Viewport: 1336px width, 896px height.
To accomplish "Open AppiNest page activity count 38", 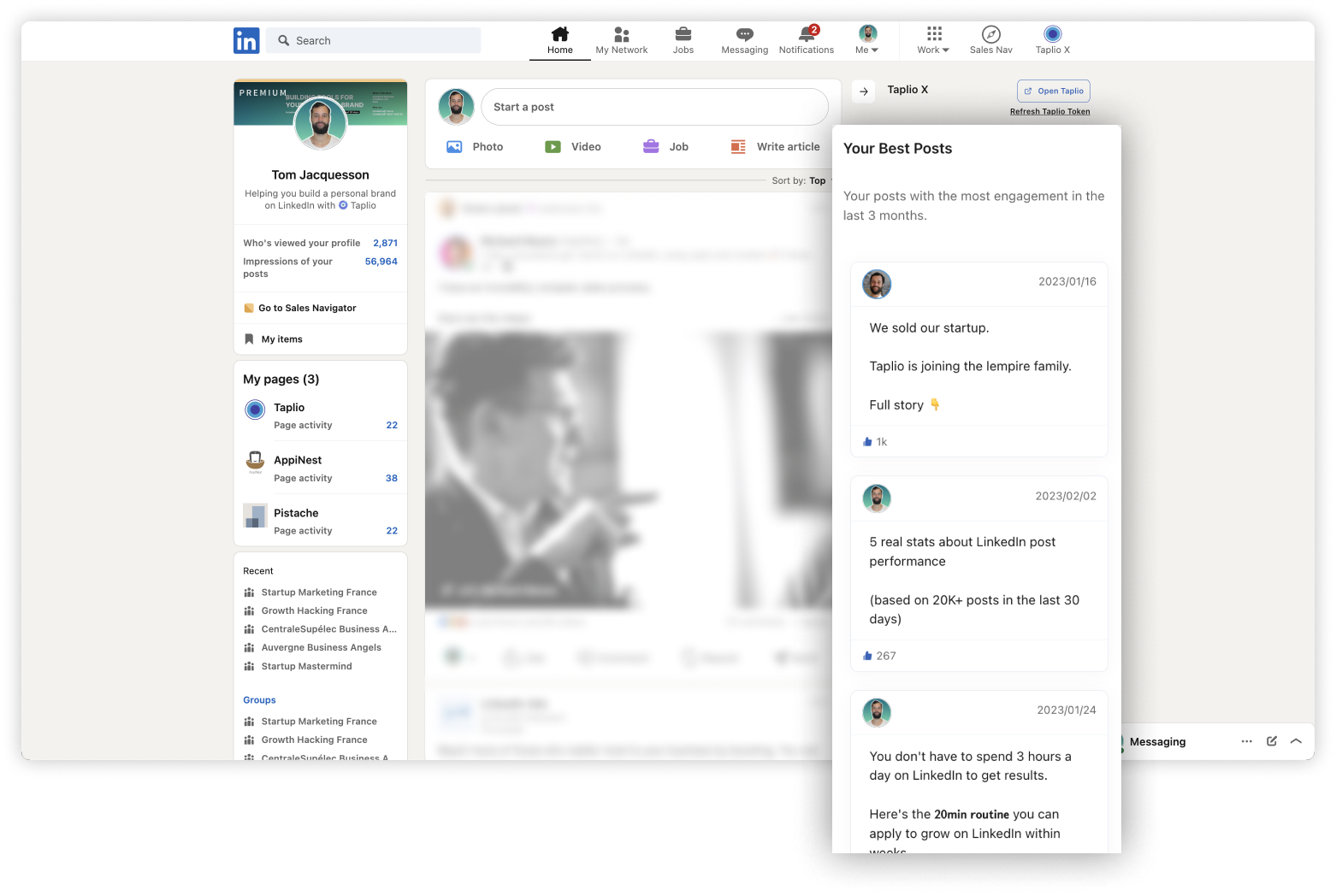I will coord(392,478).
